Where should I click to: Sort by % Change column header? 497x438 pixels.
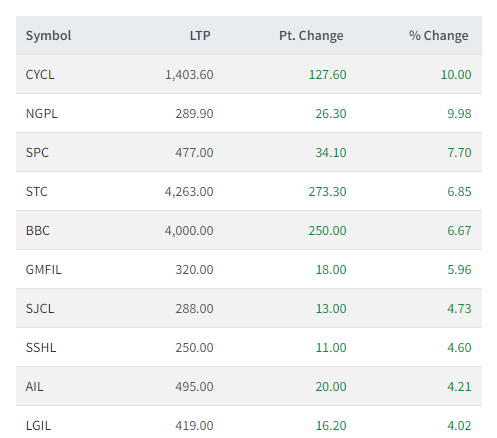tap(439, 35)
